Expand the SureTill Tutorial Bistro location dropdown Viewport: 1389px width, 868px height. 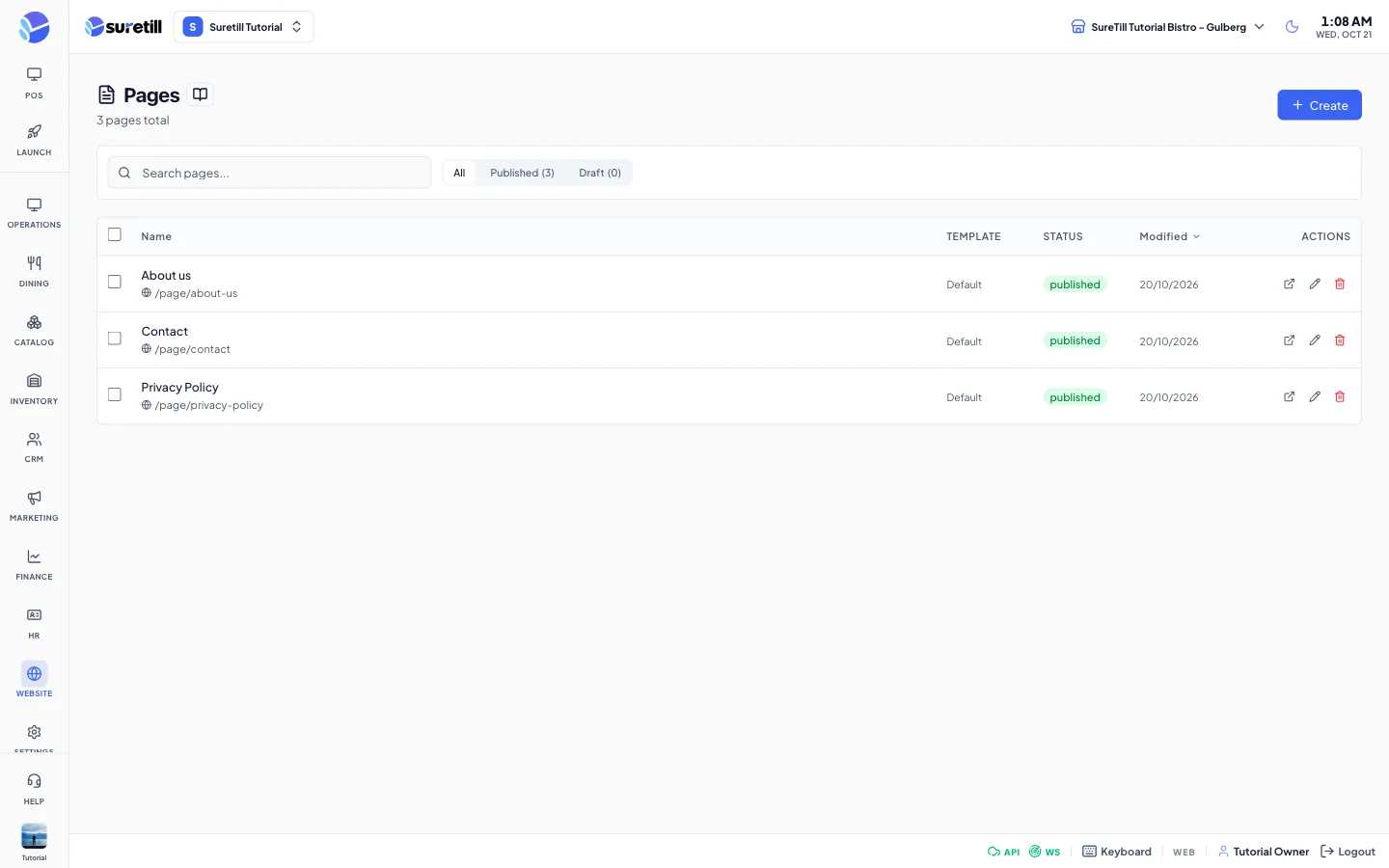[1167, 27]
